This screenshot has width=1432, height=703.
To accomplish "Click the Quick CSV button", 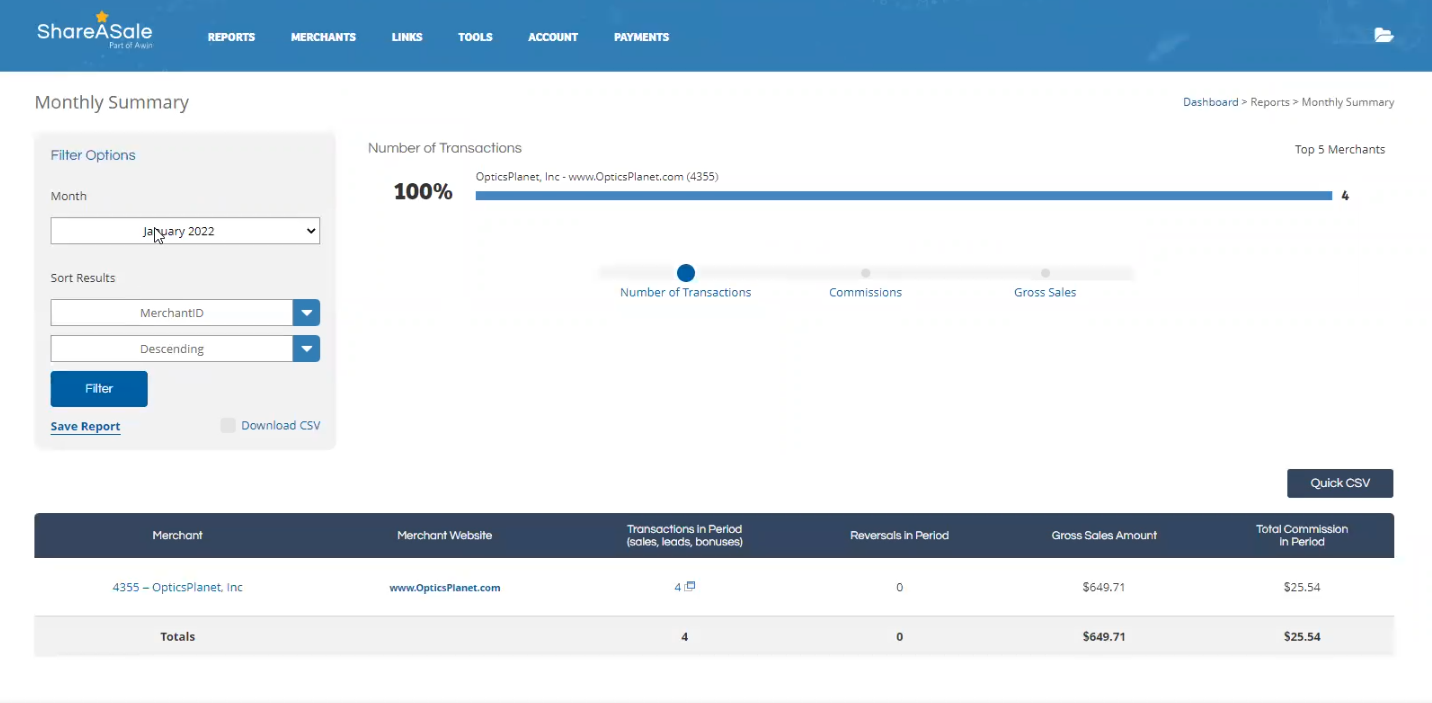I will (x=1340, y=483).
